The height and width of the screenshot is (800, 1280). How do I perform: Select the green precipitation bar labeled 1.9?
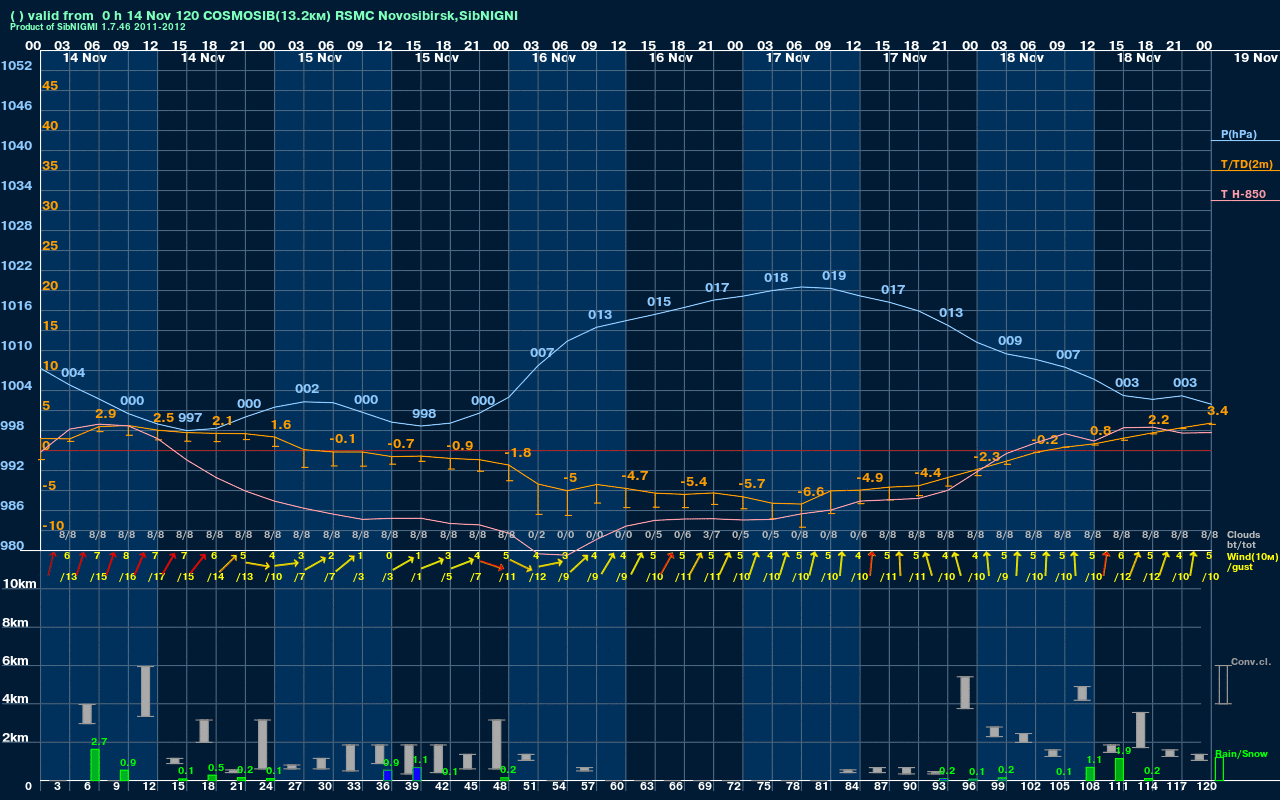coord(1119,769)
